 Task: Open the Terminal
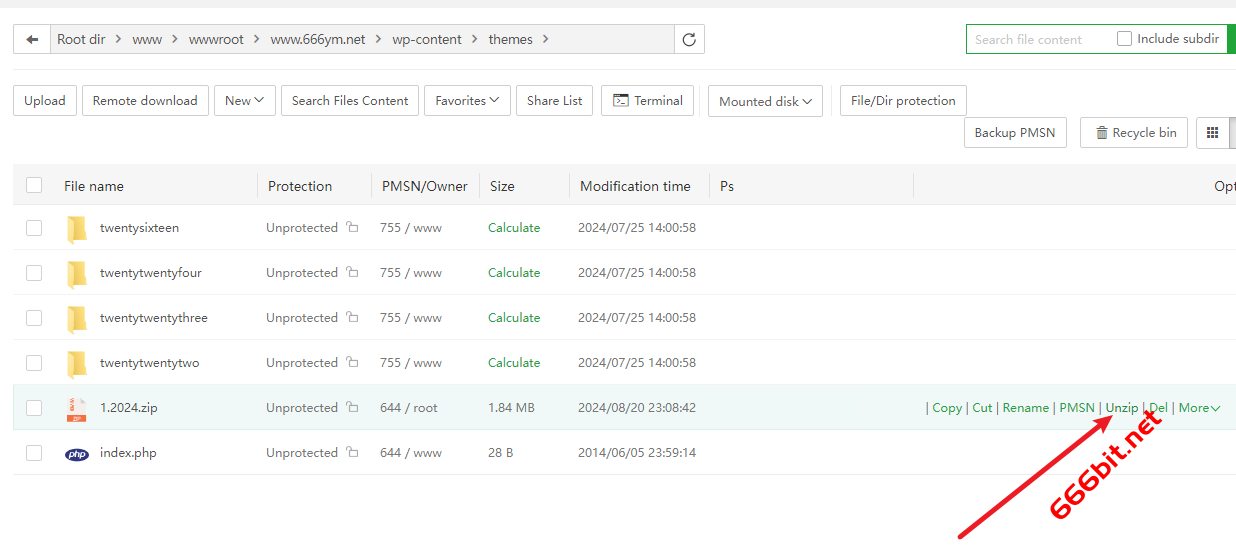click(647, 101)
